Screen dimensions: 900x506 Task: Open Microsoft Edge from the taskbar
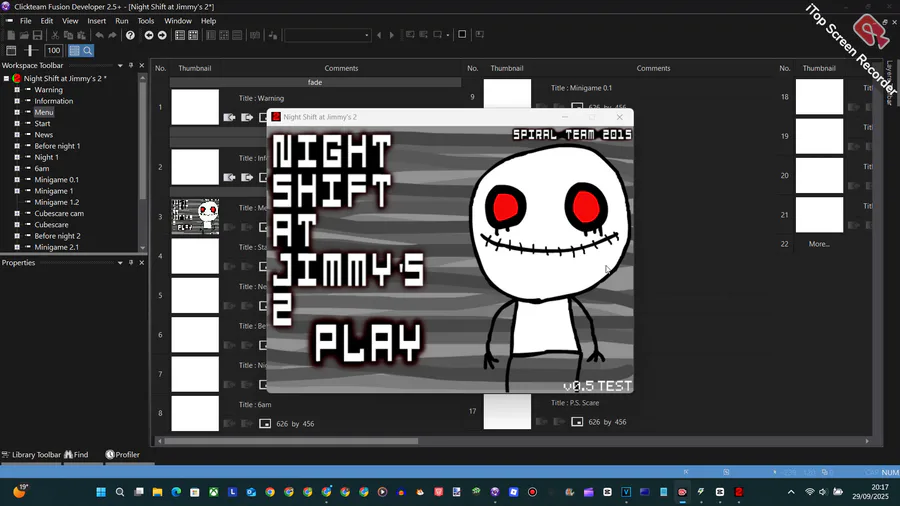(x=176, y=492)
